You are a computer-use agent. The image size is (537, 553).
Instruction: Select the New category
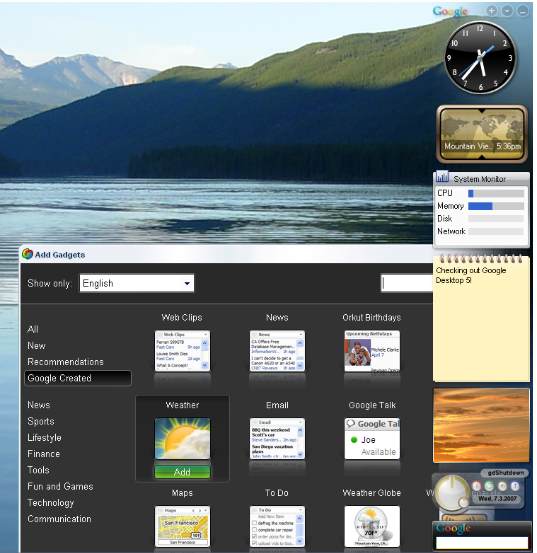tap(36, 346)
